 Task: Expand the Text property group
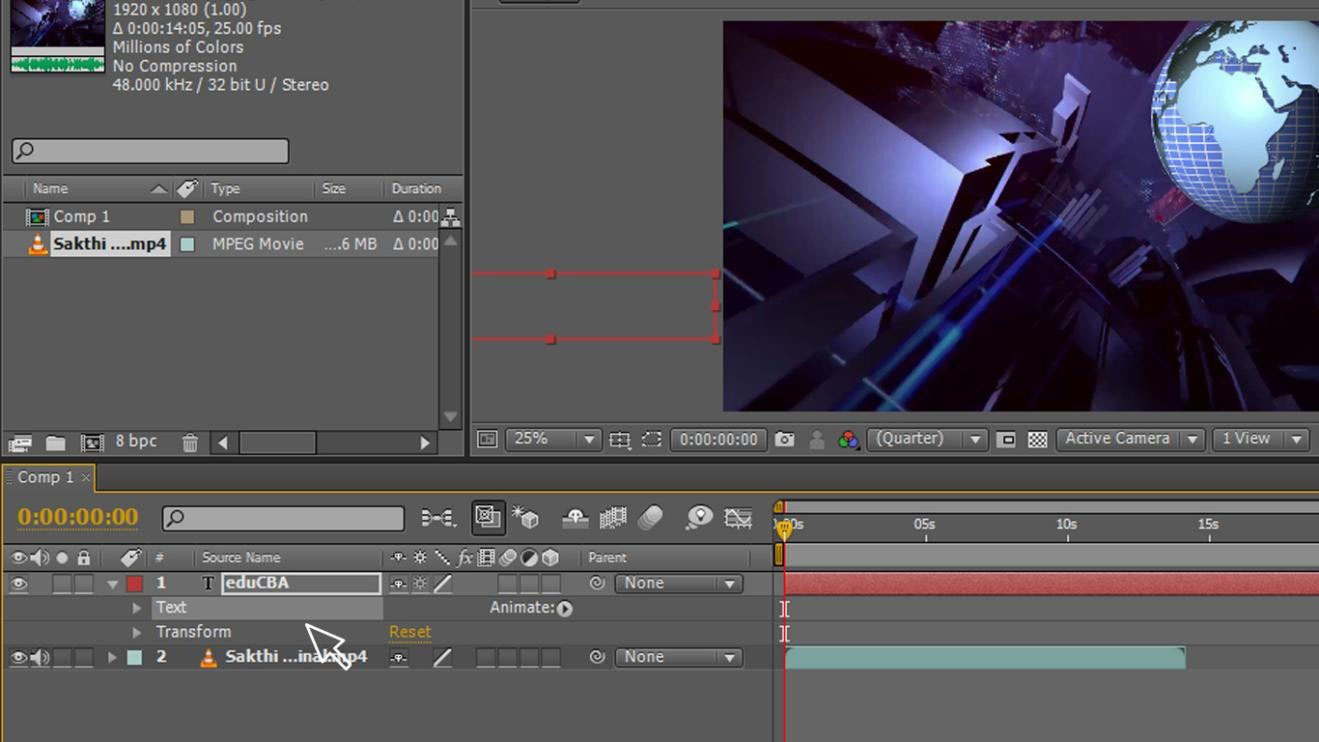(x=137, y=608)
